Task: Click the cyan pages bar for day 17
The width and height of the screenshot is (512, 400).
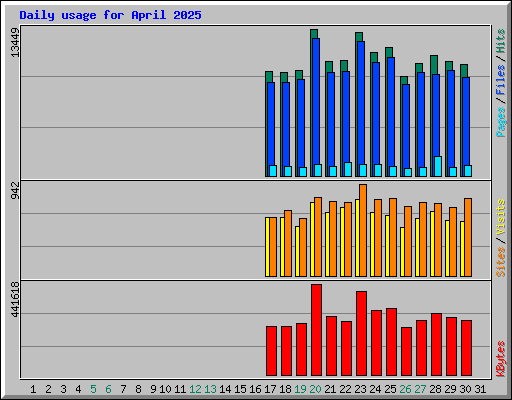Action: [x=273, y=171]
